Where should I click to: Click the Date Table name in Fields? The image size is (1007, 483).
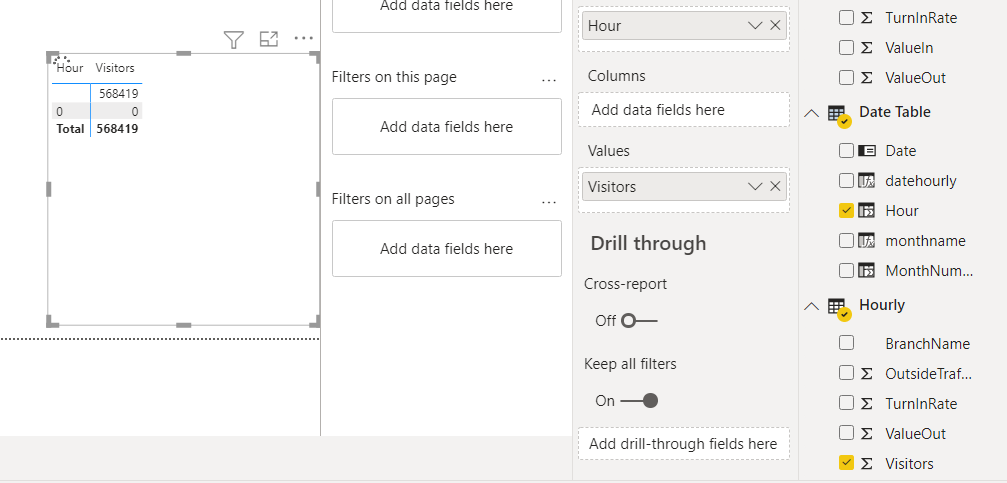(895, 112)
